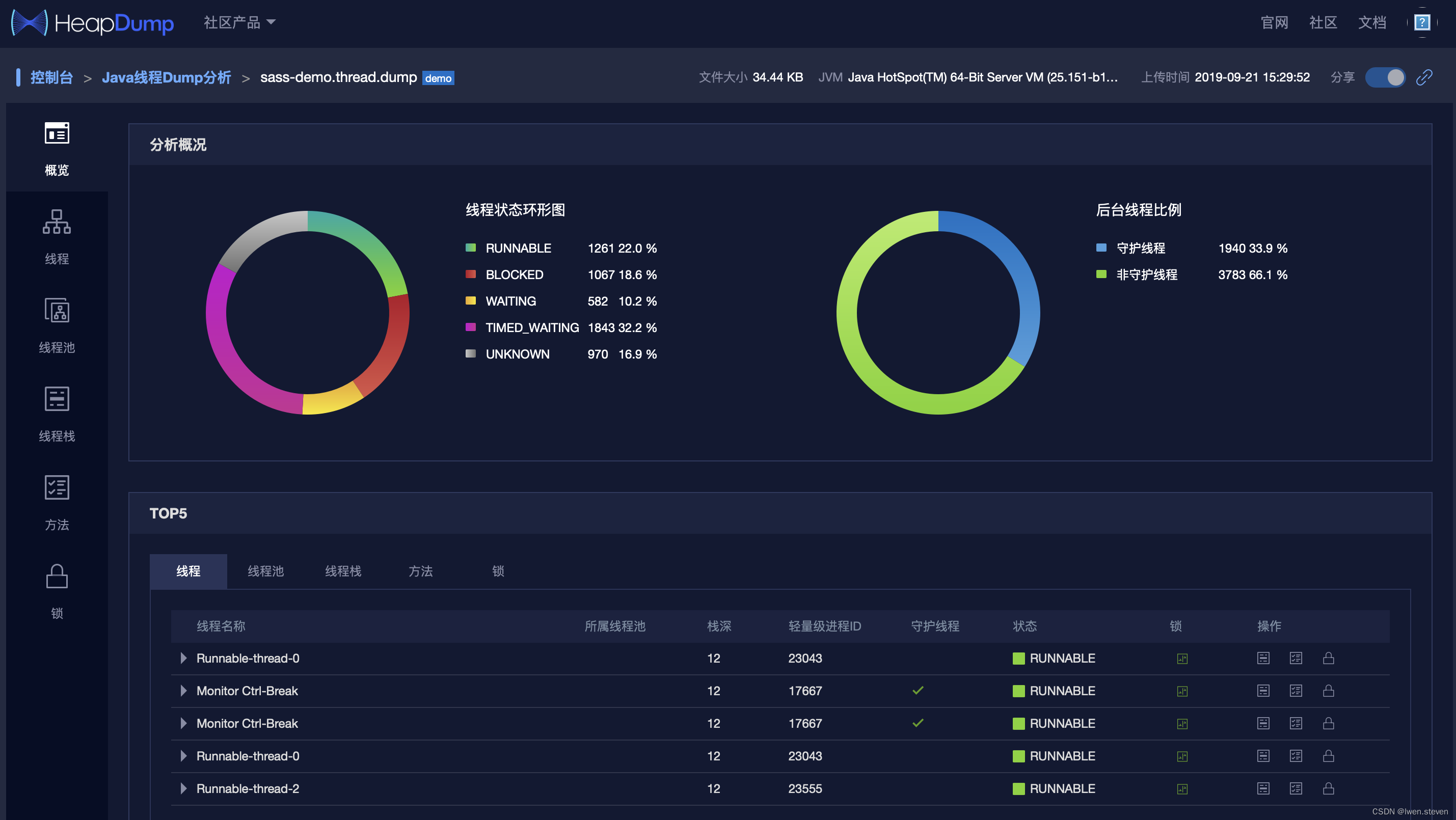The width and height of the screenshot is (1456, 820).
Task: Click the 操作 column header
Action: tap(1269, 626)
